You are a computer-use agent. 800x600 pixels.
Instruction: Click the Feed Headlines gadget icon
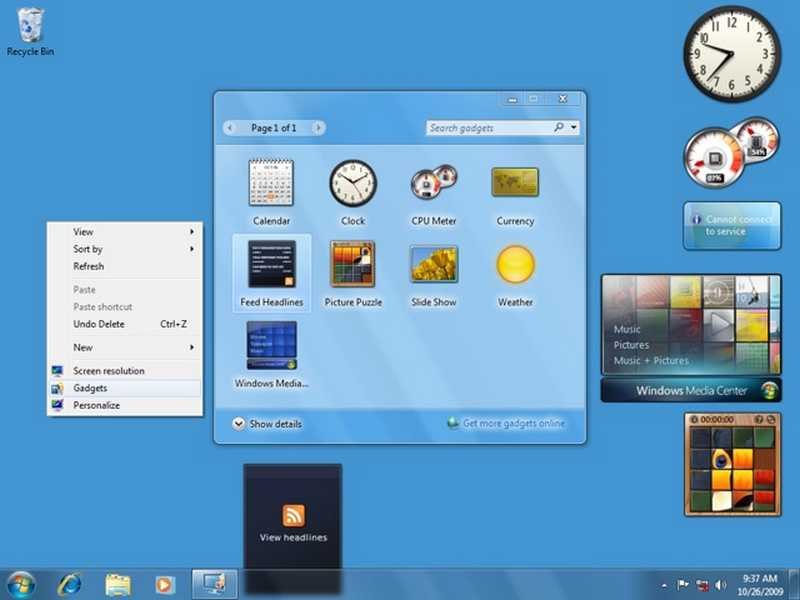click(x=272, y=264)
